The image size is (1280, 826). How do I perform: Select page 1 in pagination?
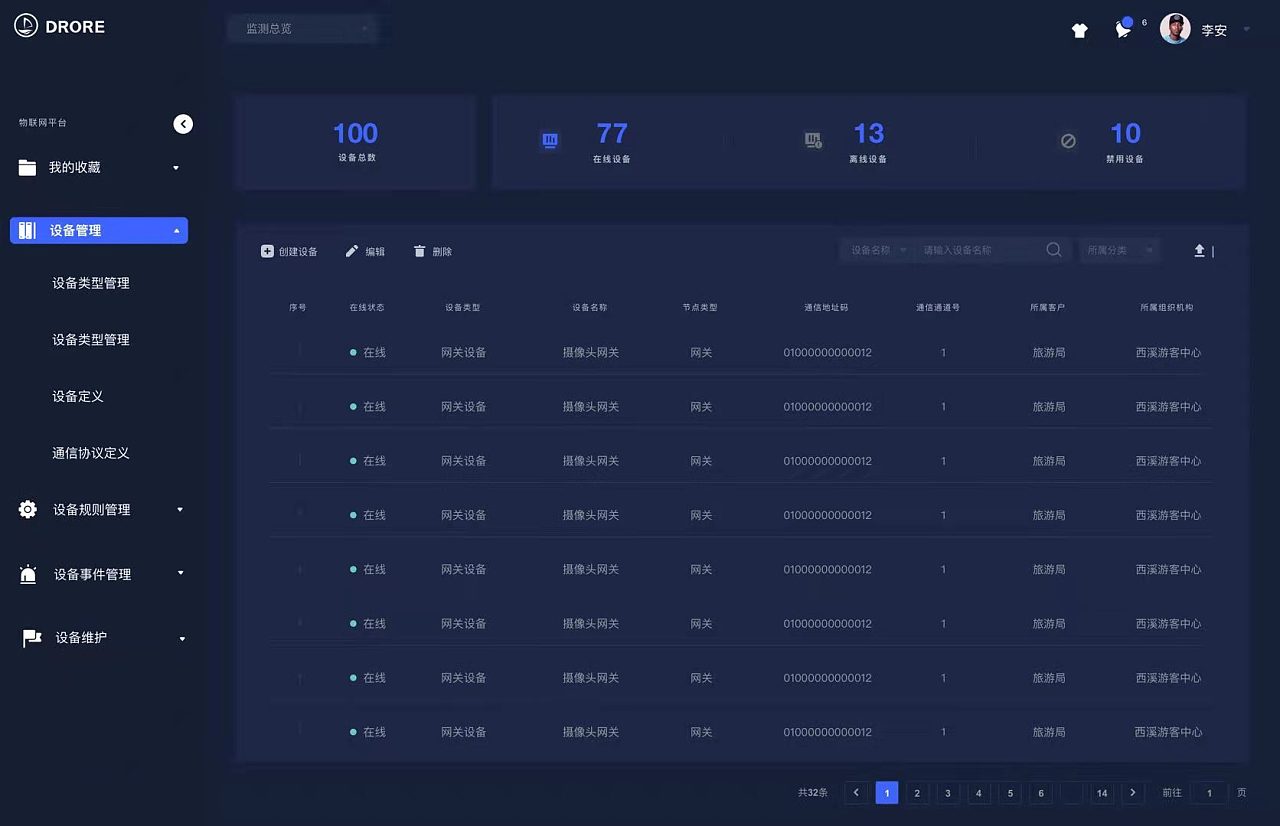[x=887, y=793]
